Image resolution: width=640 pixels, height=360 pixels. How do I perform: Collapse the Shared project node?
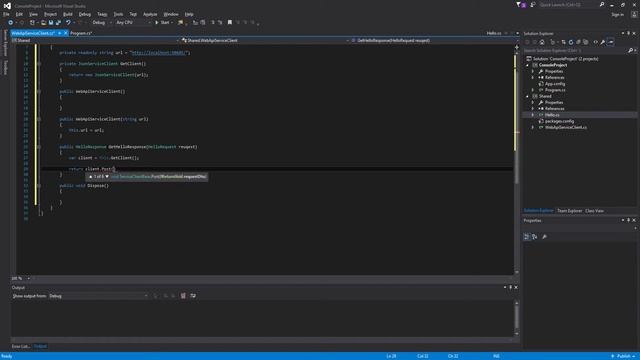click(527, 96)
